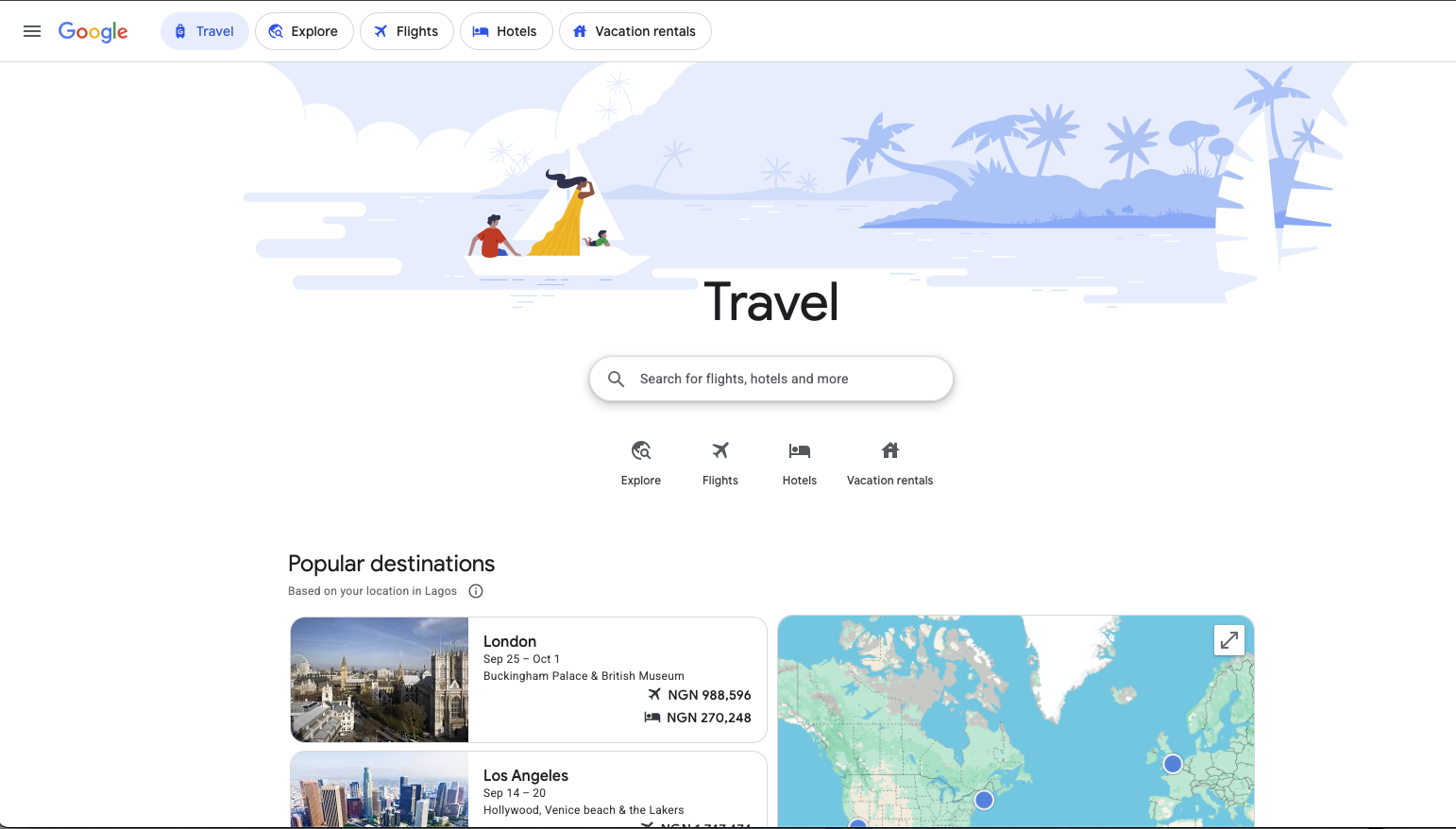The image size is (1456, 829).
Task: Switch to the Hotels tab in top bar
Action: pos(506,31)
